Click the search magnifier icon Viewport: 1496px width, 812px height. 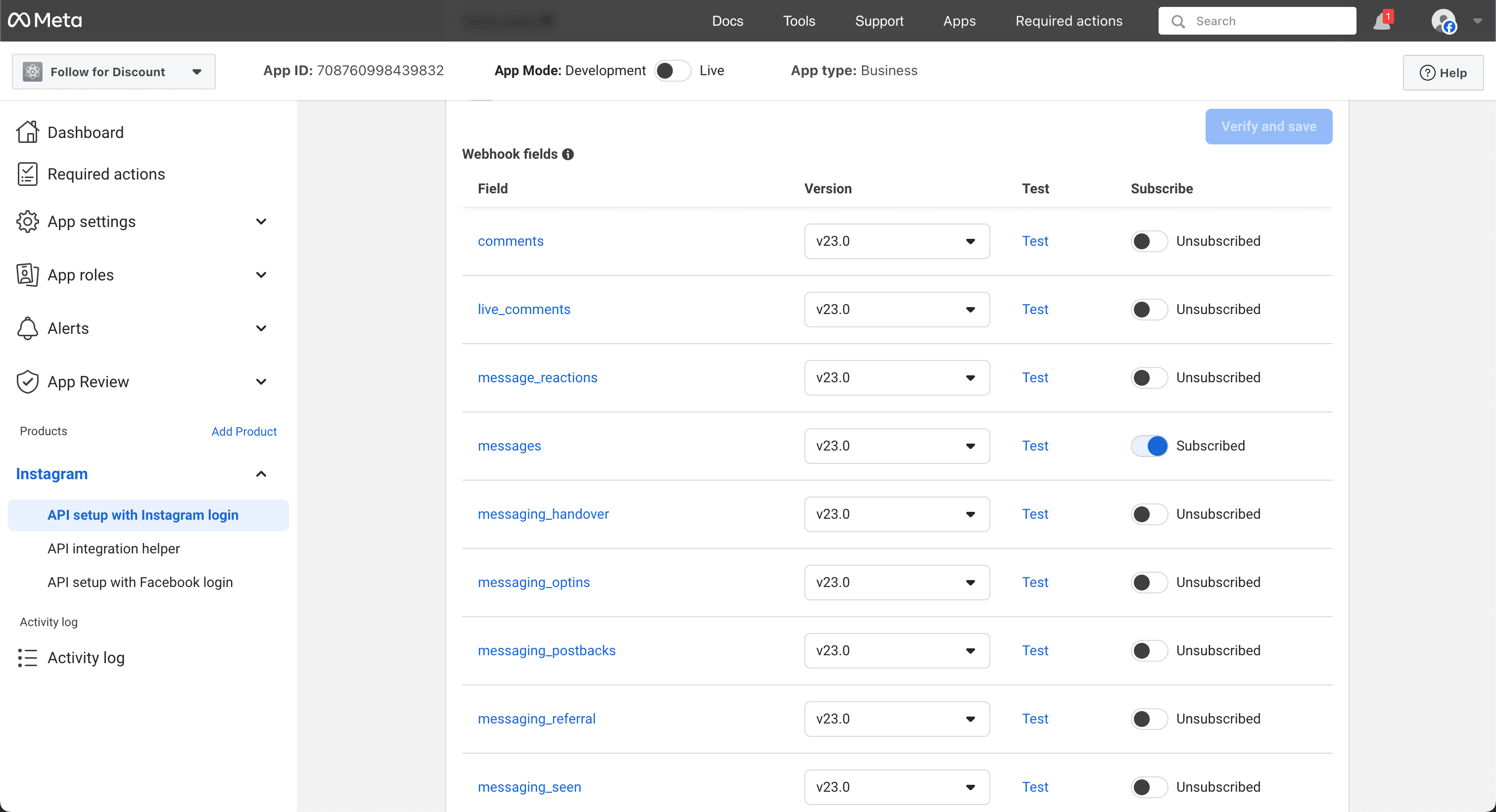[x=1178, y=21]
